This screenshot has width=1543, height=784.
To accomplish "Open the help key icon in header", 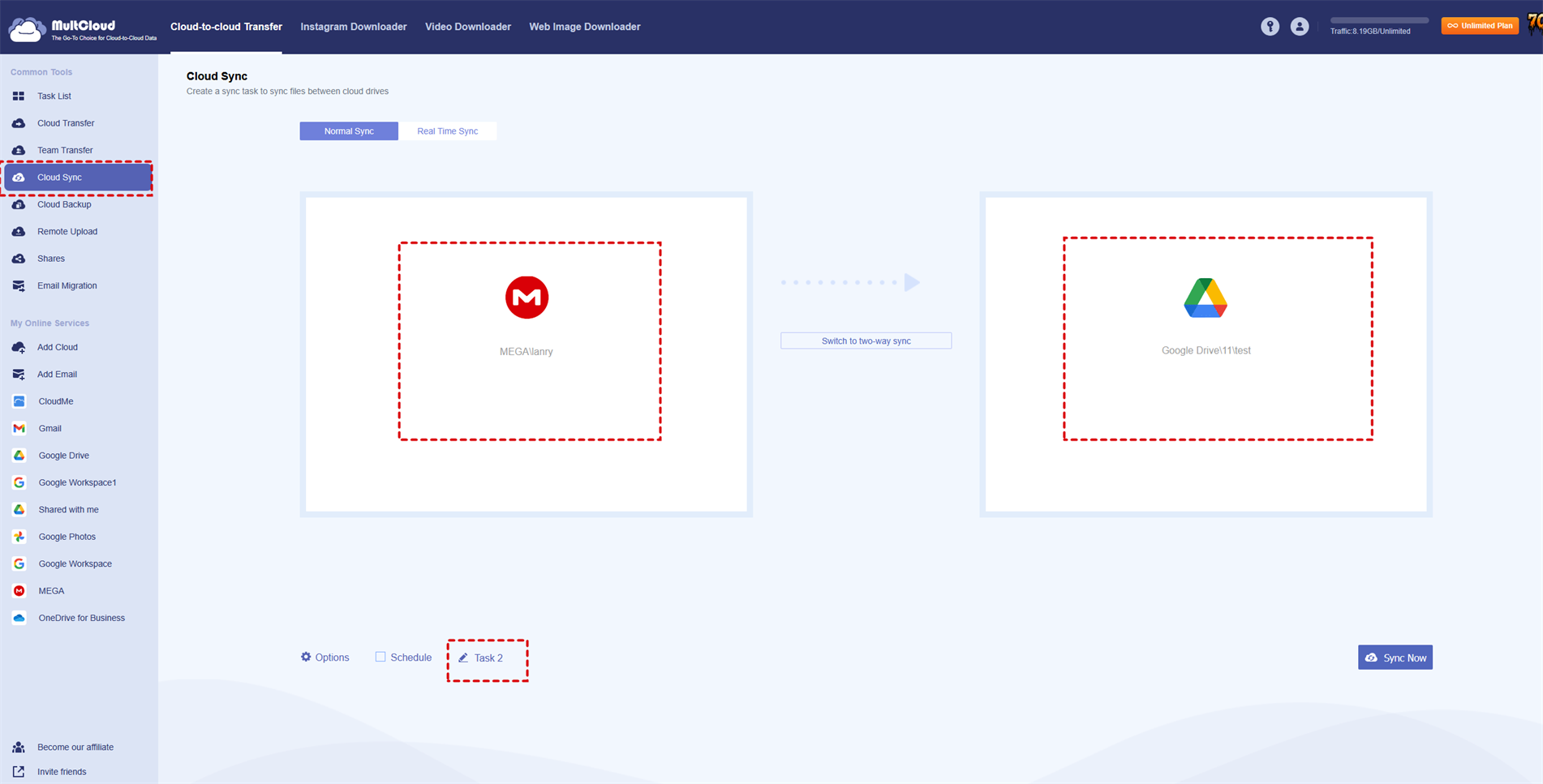I will (1270, 27).
